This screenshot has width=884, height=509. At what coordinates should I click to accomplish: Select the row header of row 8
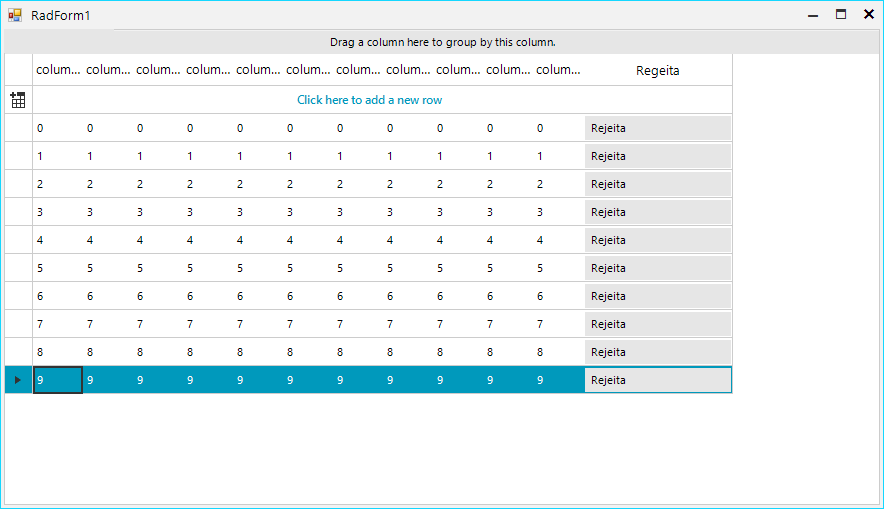tap(18, 352)
